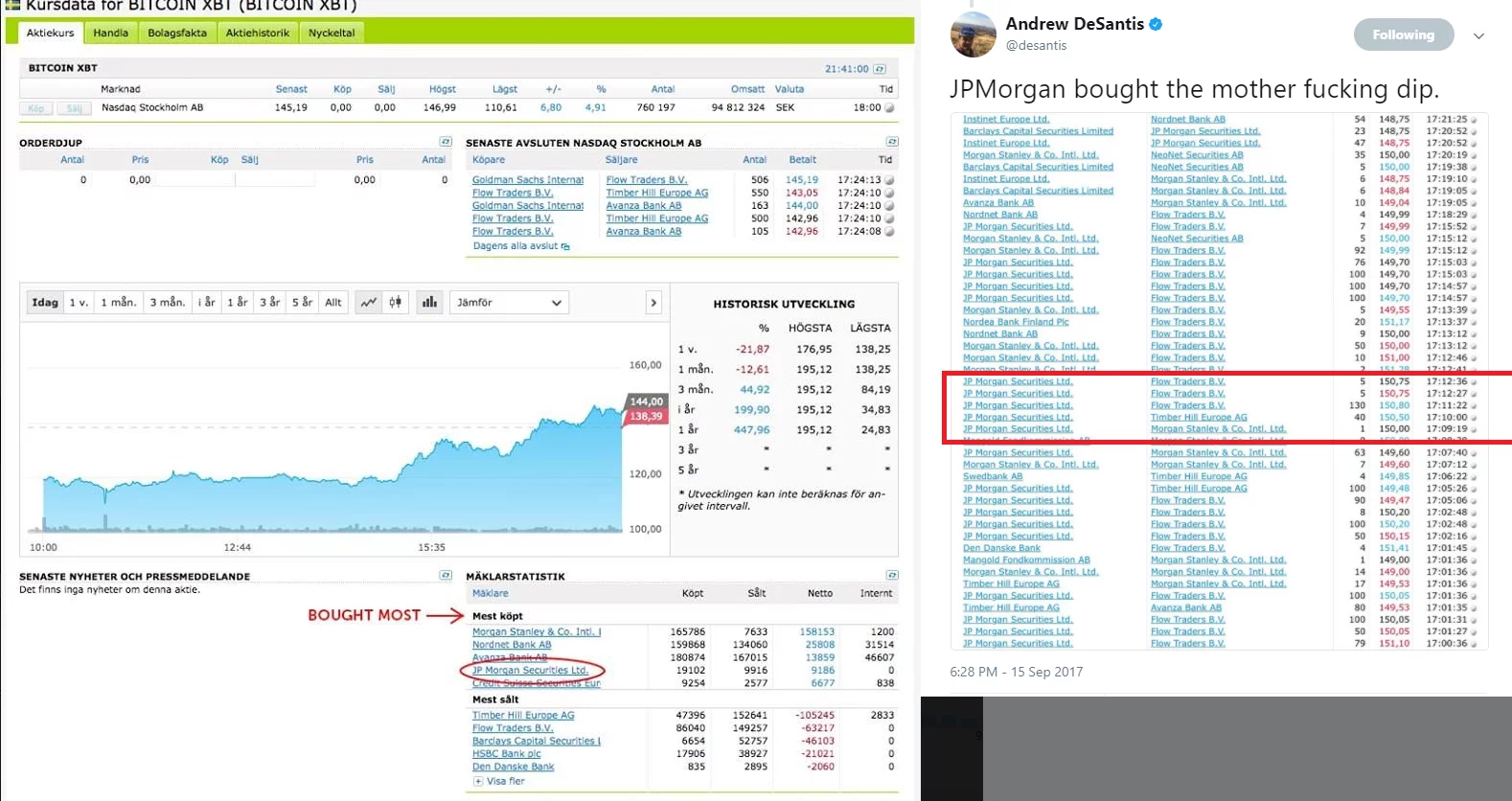Set chart range to 3 år
1512x801 pixels.
pyautogui.click(x=269, y=303)
